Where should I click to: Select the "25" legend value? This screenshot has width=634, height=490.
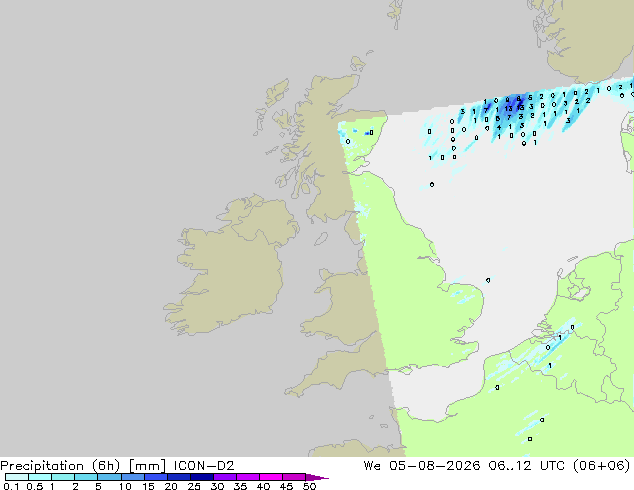[194, 486]
